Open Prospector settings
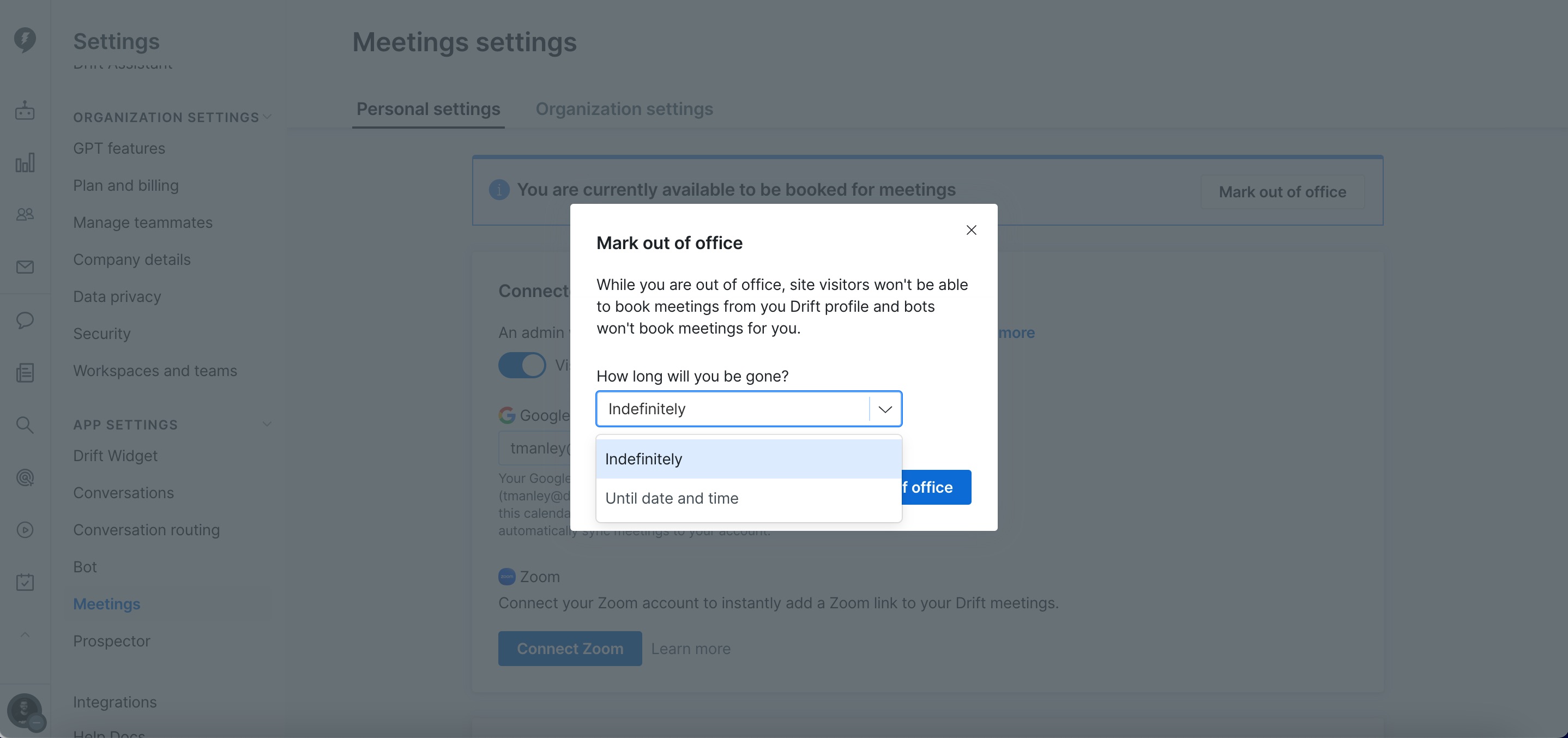 [x=111, y=642]
